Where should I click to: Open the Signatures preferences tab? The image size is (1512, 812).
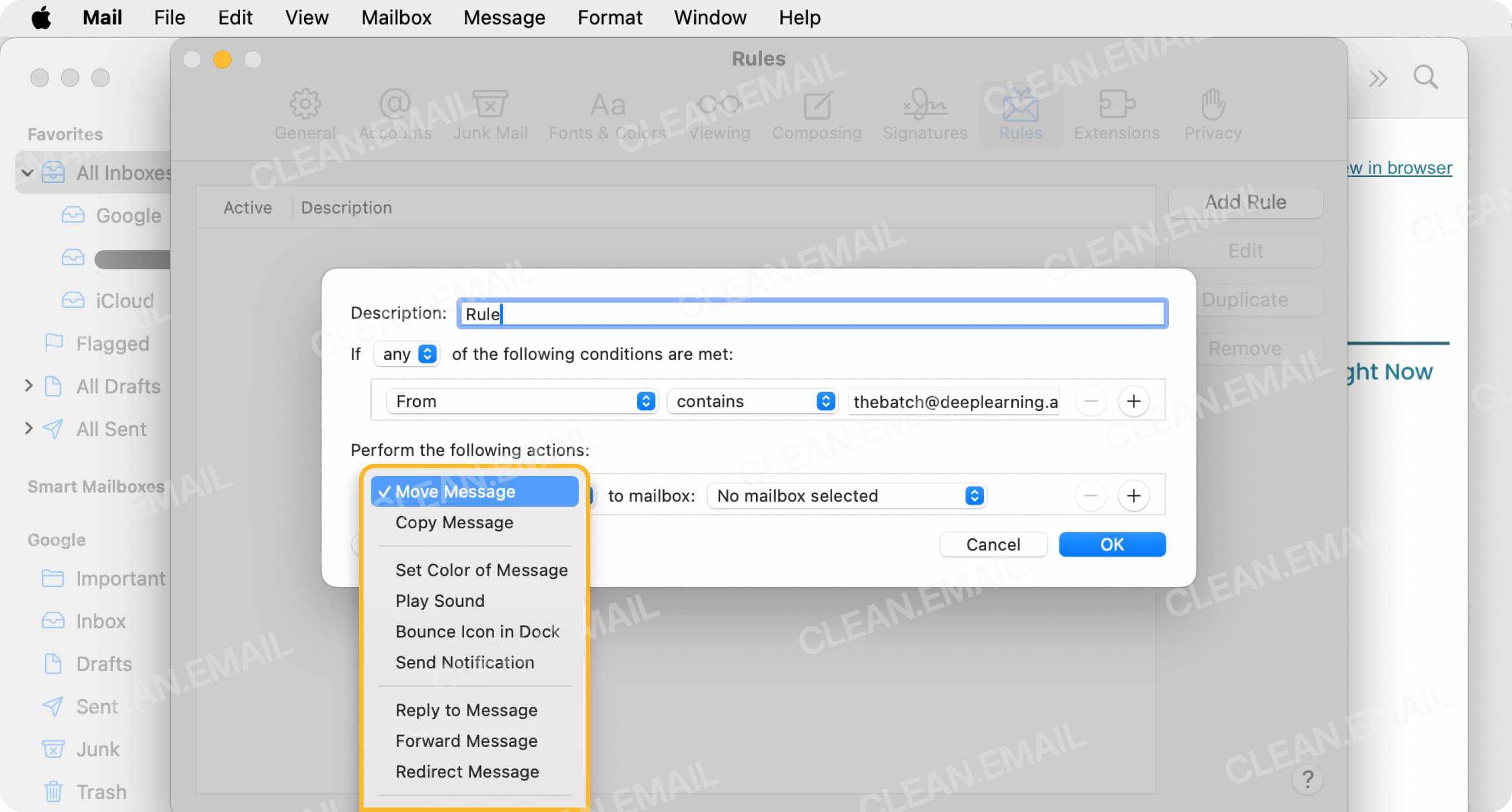[924, 115]
